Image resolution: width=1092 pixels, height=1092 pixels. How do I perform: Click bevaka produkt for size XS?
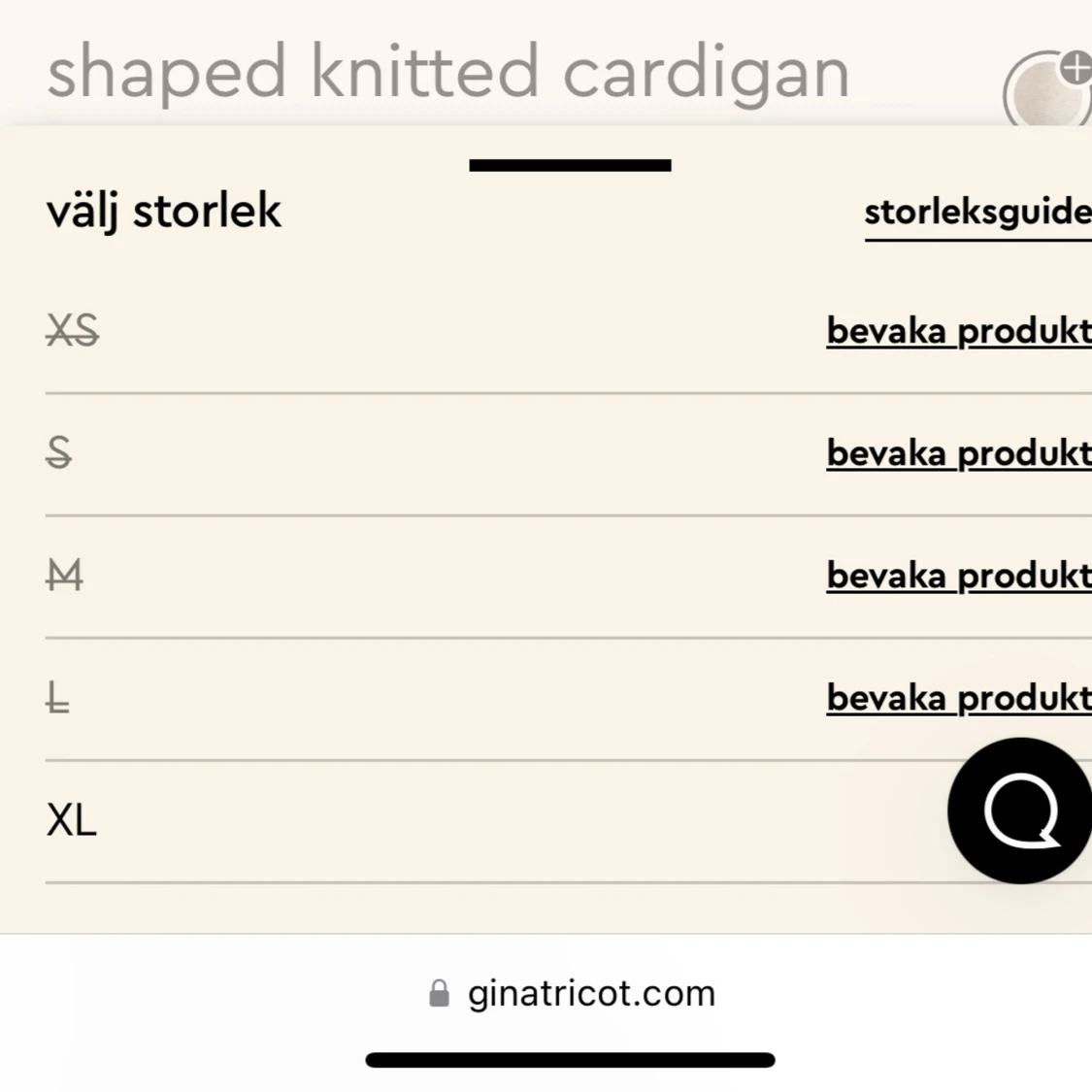pos(958,331)
